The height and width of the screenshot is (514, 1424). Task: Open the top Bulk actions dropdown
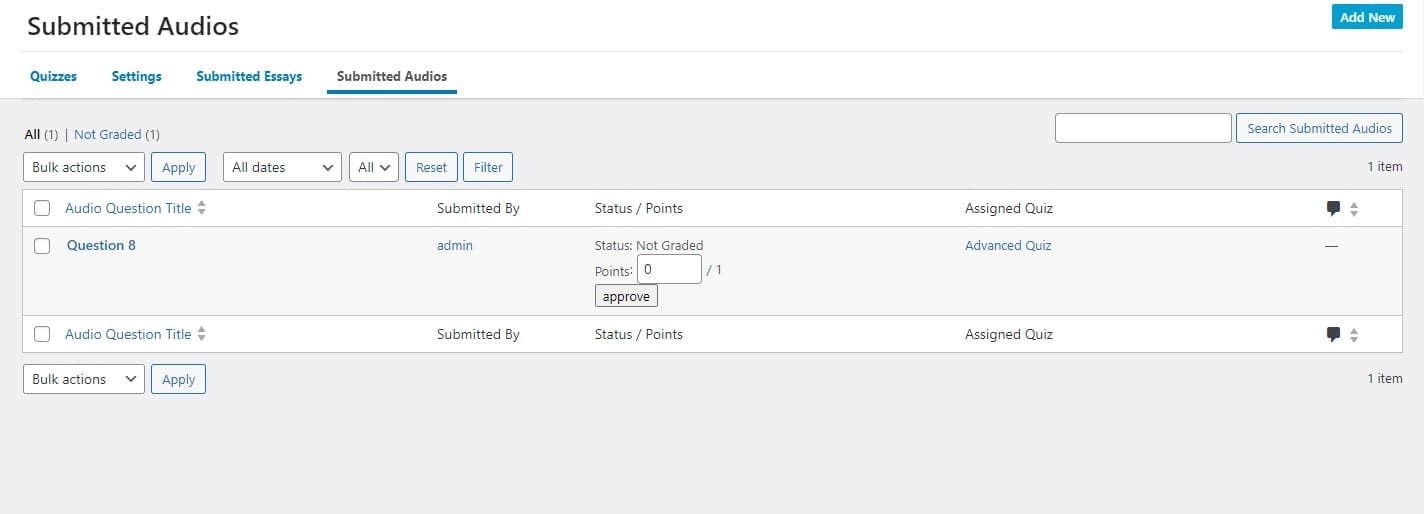pyautogui.click(x=84, y=167)
